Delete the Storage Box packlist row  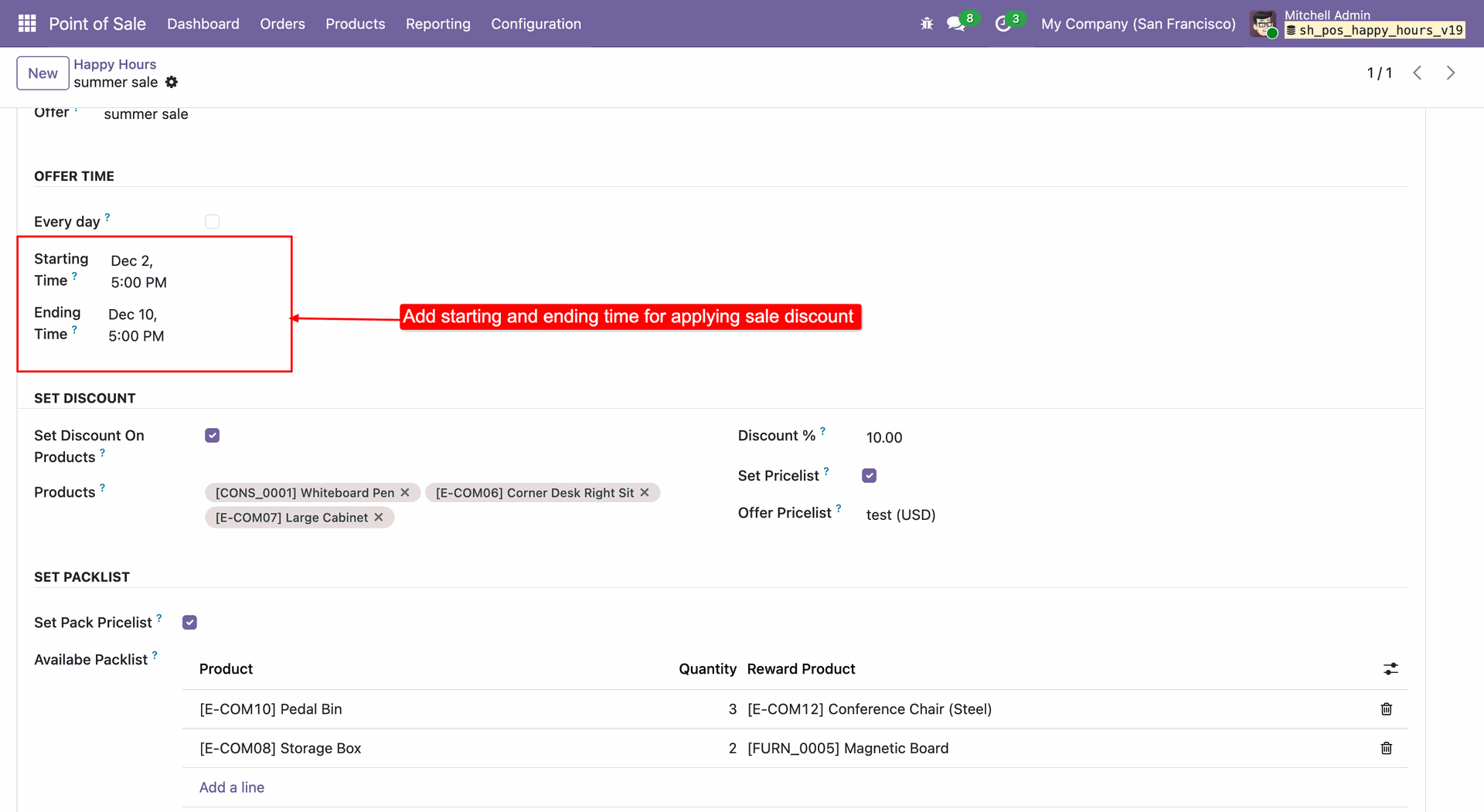1387,748
